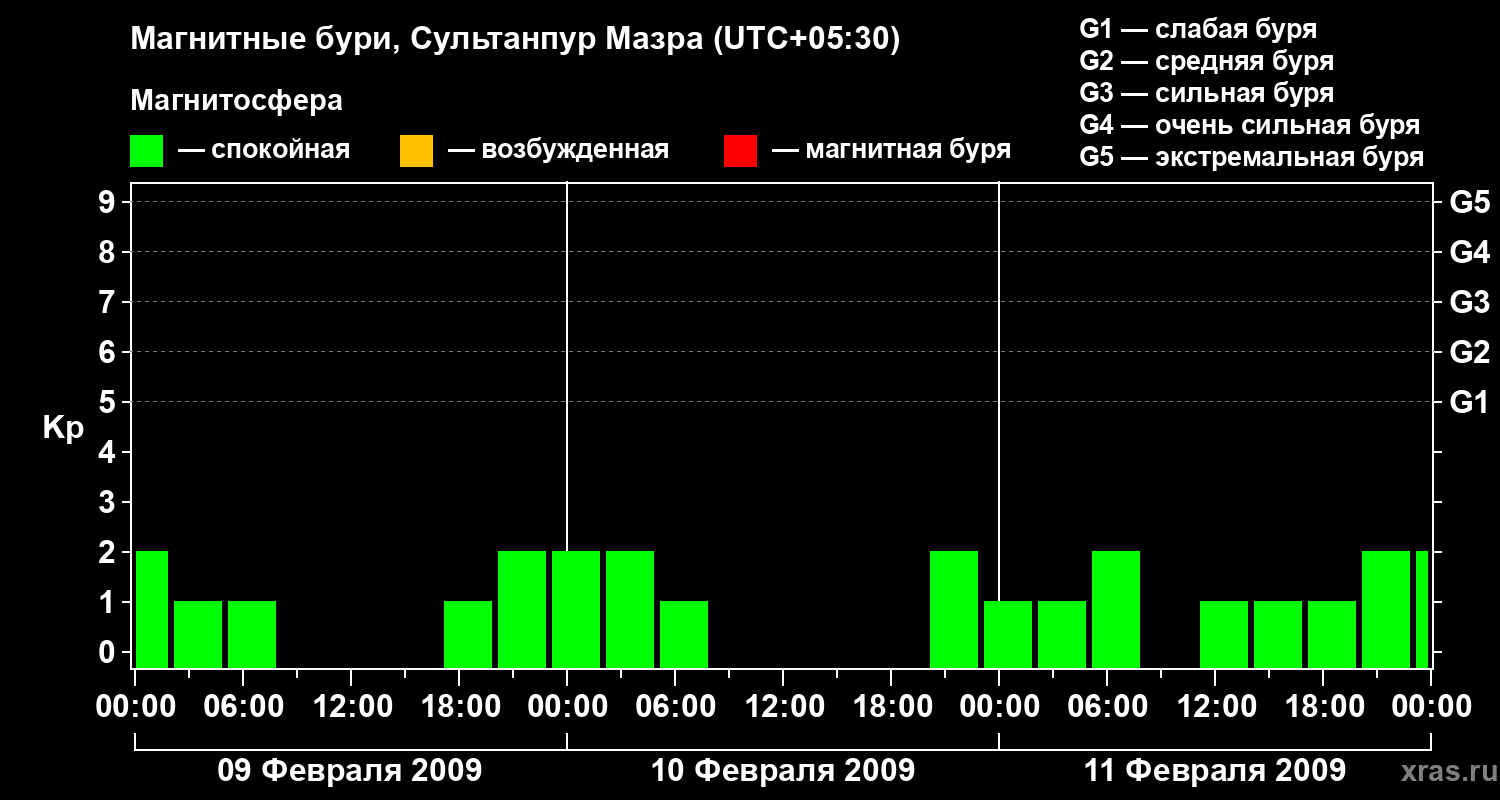Click the Kp 1 bar after 18:00 on 09 Февраля
This screenshot has height=800, width=1500.
tap(468, 634)
